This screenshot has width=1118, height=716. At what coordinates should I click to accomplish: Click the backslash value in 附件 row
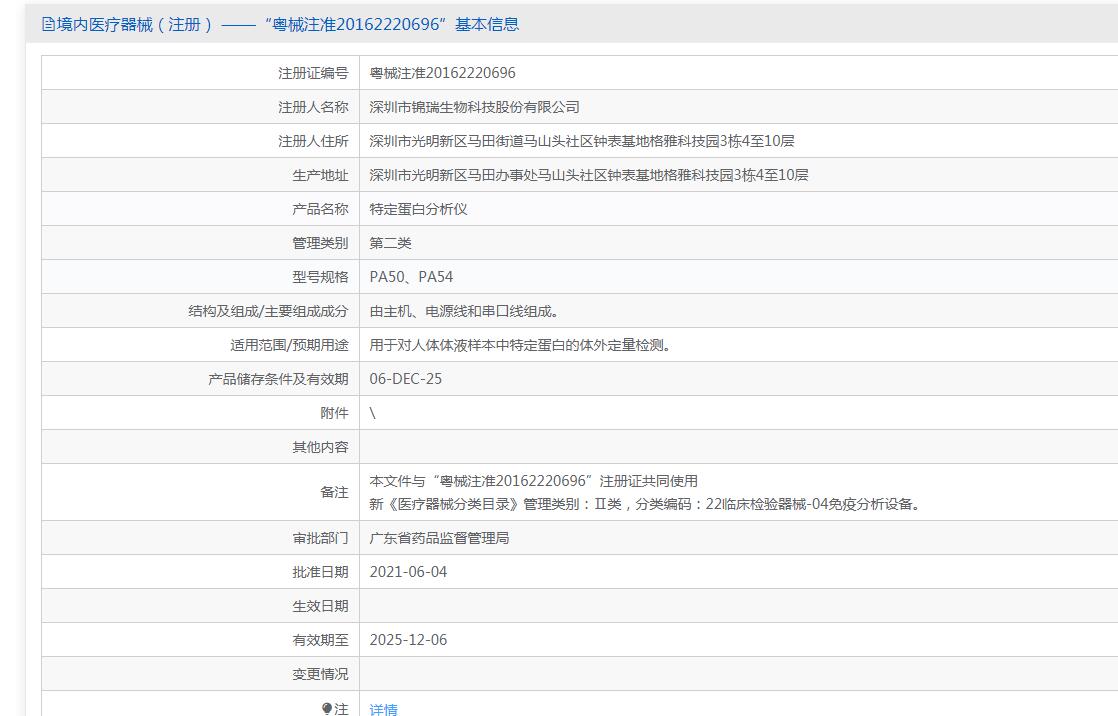[372, 413]
